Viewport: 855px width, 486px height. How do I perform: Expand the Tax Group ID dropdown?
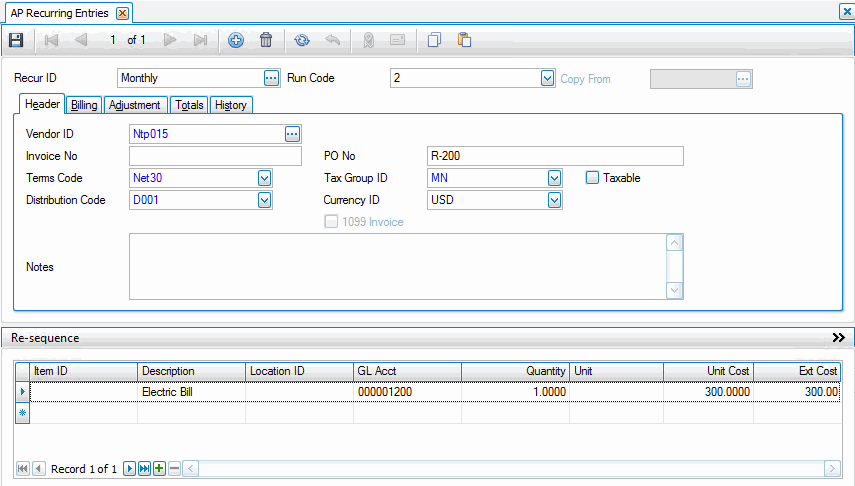tap(555, 178)
